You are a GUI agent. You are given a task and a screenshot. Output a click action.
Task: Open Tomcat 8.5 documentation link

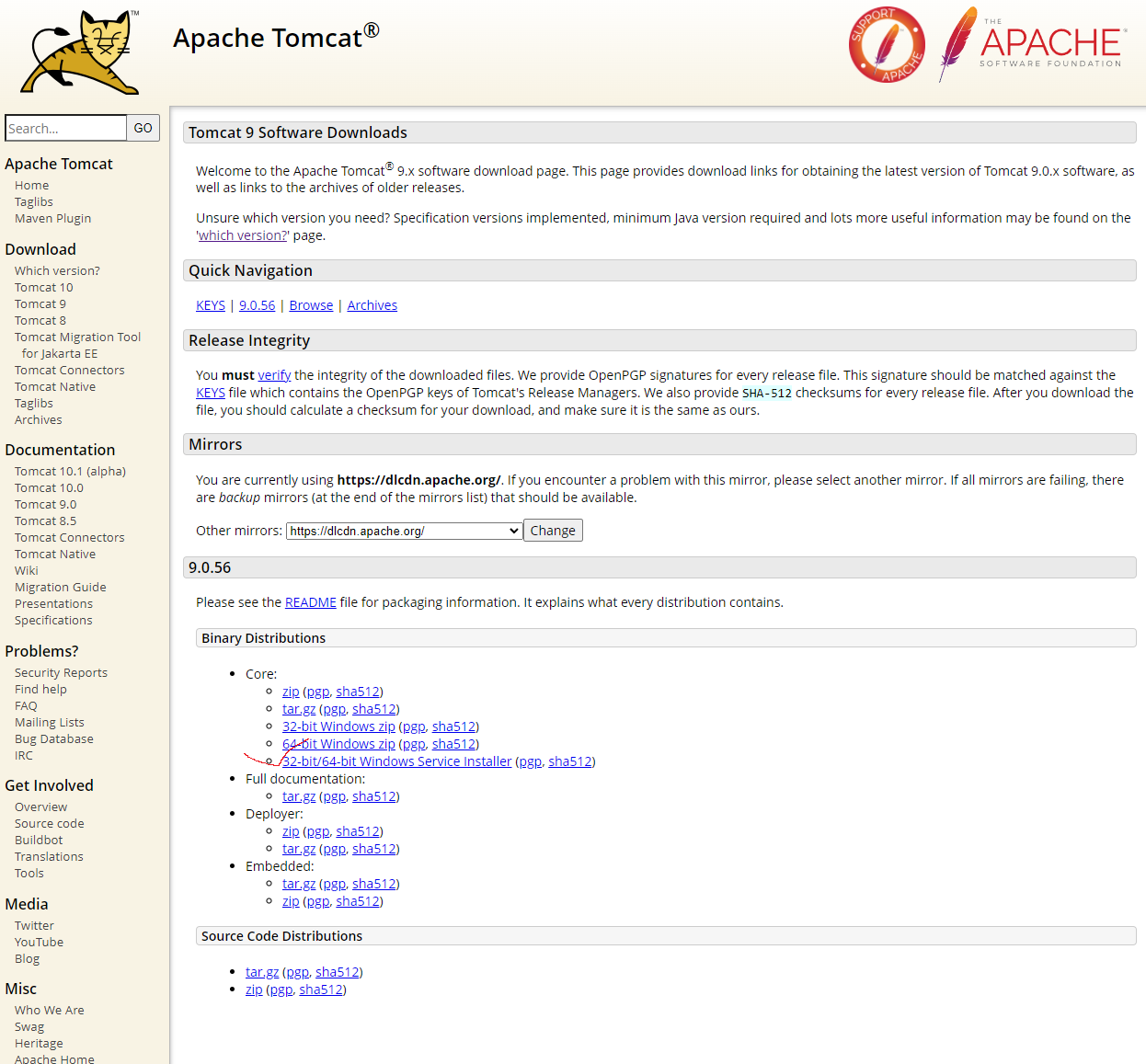pyautogui.click(x=45, y=521)
